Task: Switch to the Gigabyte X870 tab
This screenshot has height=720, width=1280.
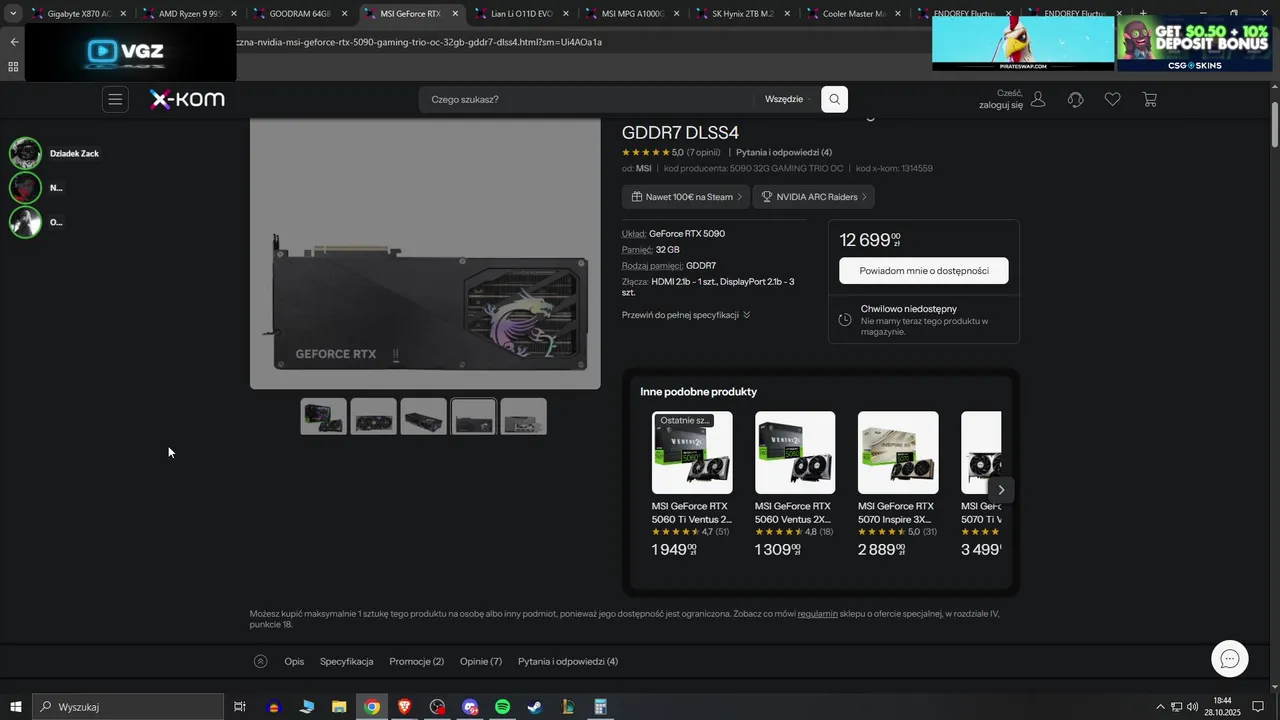Action: pos(79,14)
